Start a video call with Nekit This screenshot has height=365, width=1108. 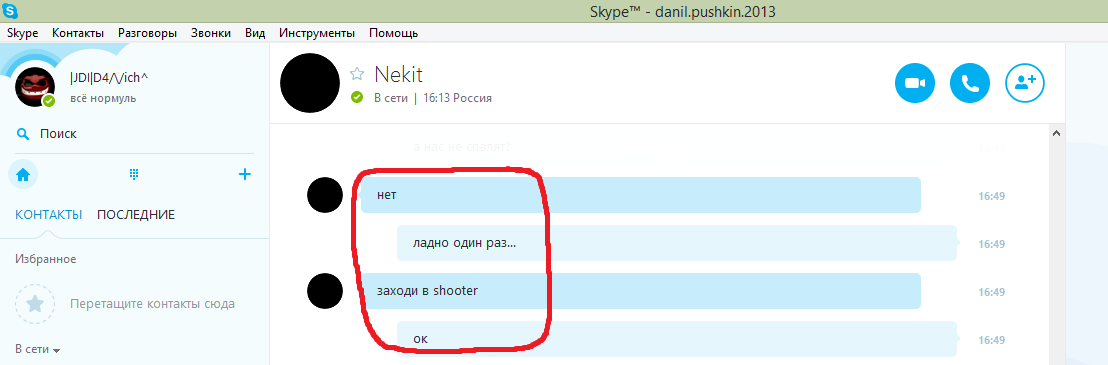click(x=915, y=83)
